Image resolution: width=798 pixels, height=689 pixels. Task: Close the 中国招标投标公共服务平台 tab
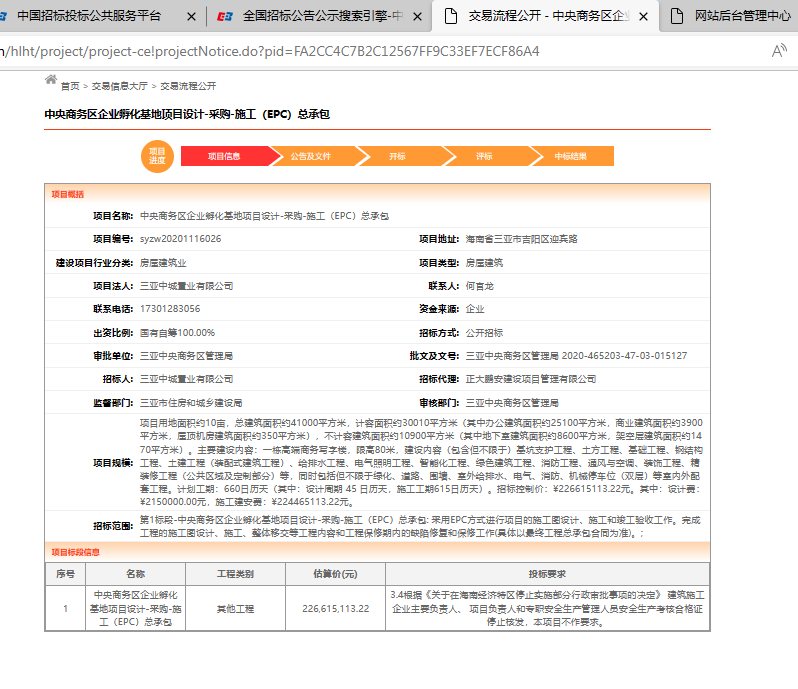(190, 16)
